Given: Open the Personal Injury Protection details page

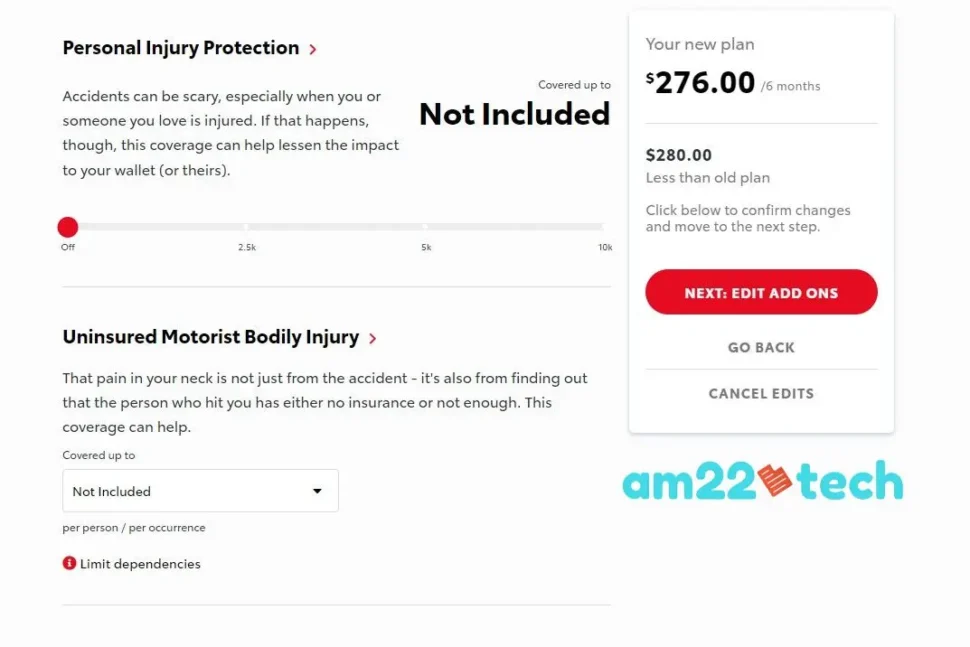Looking at the screenshot, I should [180, 48].
